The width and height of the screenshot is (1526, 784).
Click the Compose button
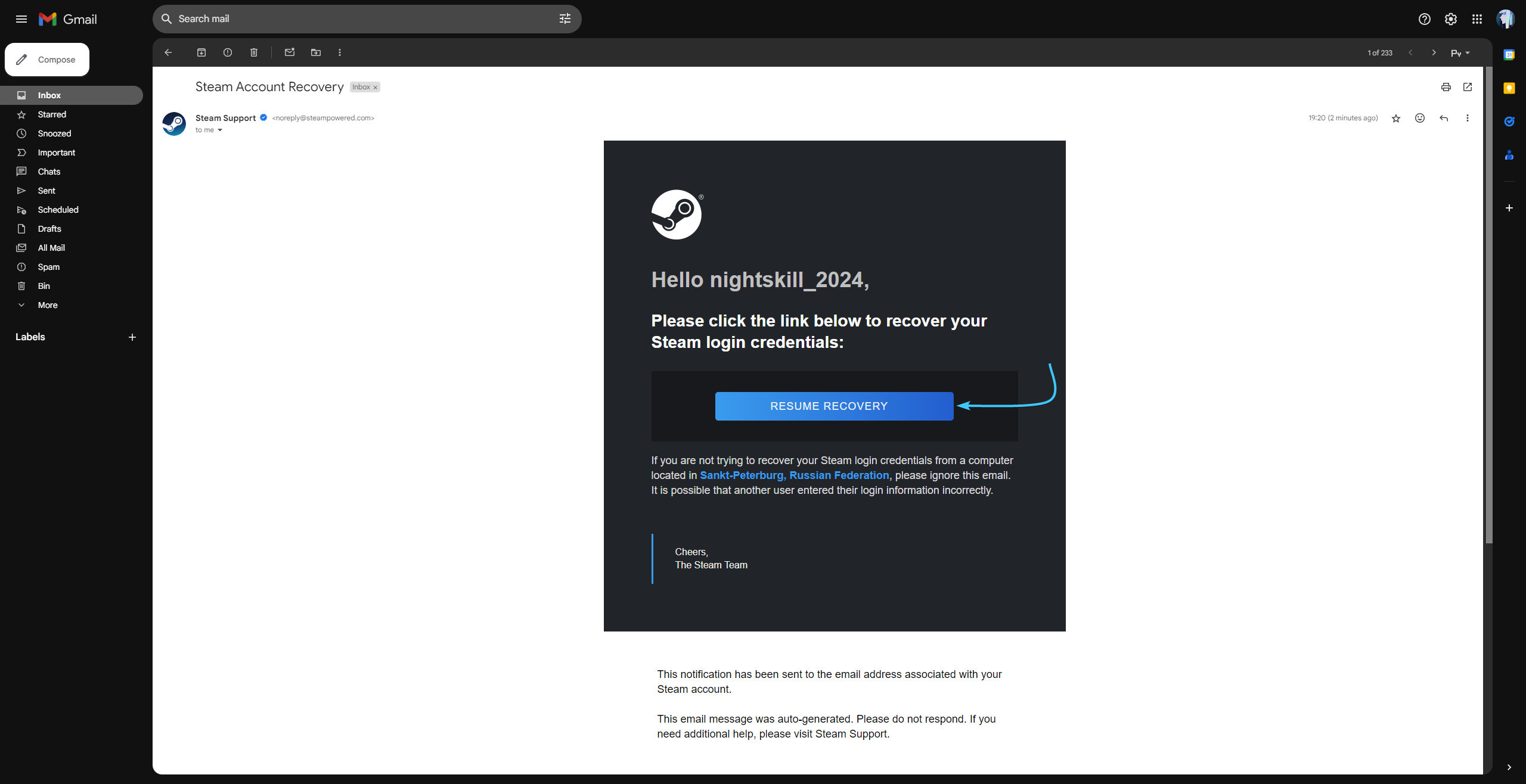coord(47,60)
